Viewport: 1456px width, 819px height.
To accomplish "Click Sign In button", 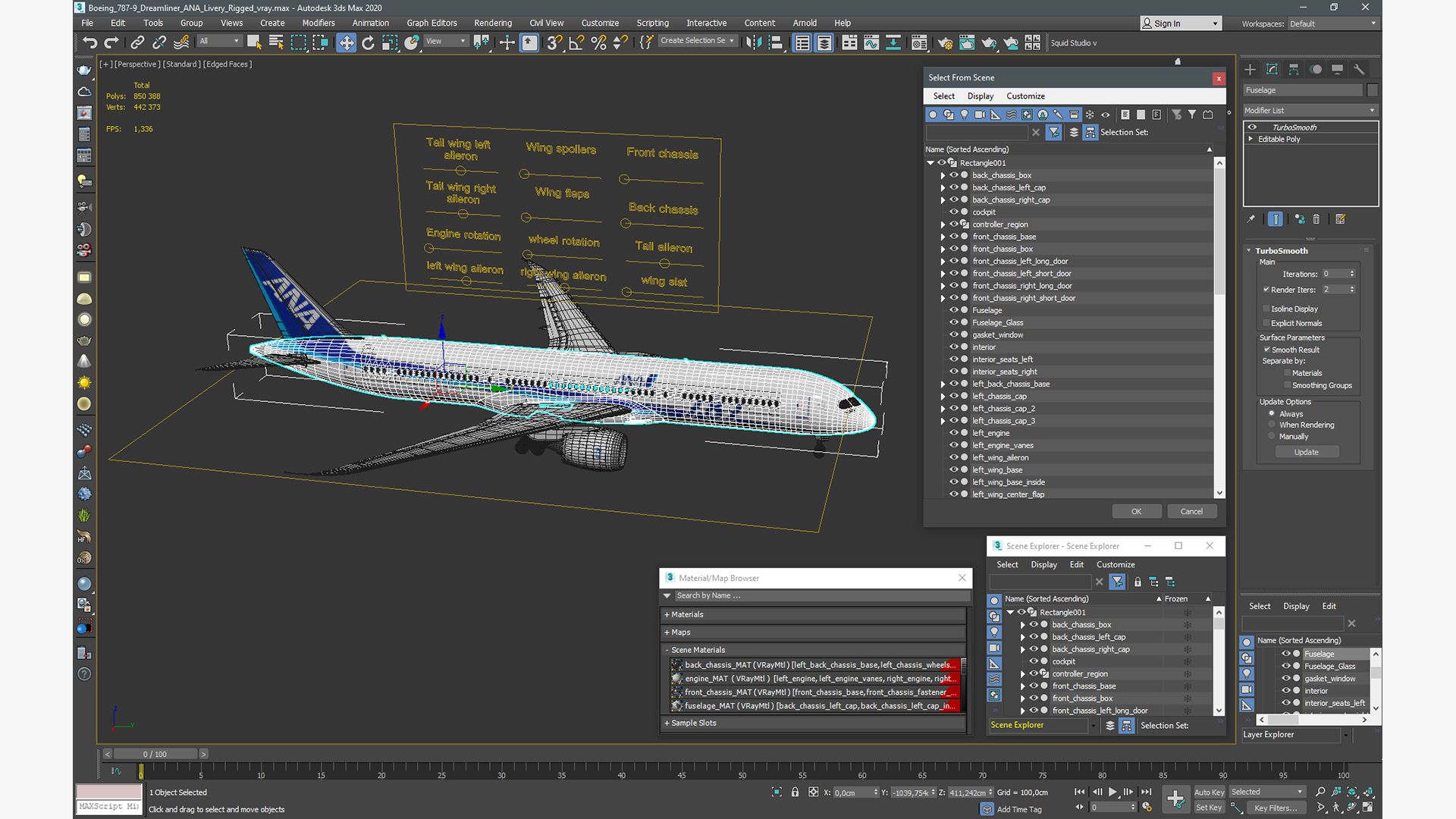I will 1181,24.
